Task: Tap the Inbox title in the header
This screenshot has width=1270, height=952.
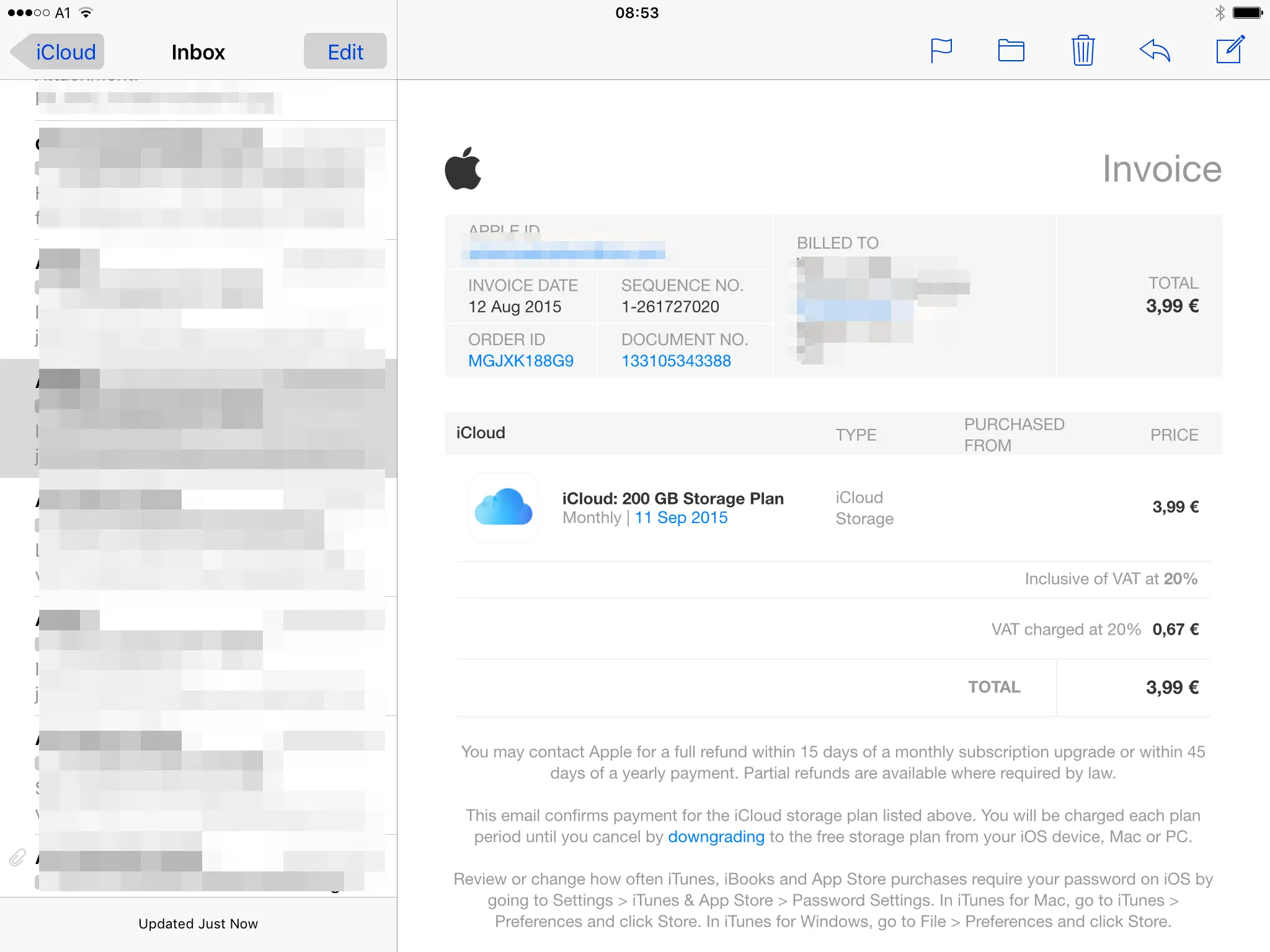Action: point(198,52)
